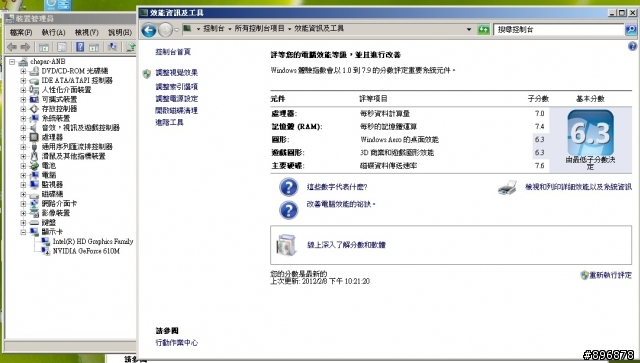Click processor subscore 7.0

[x=540, y=114]
